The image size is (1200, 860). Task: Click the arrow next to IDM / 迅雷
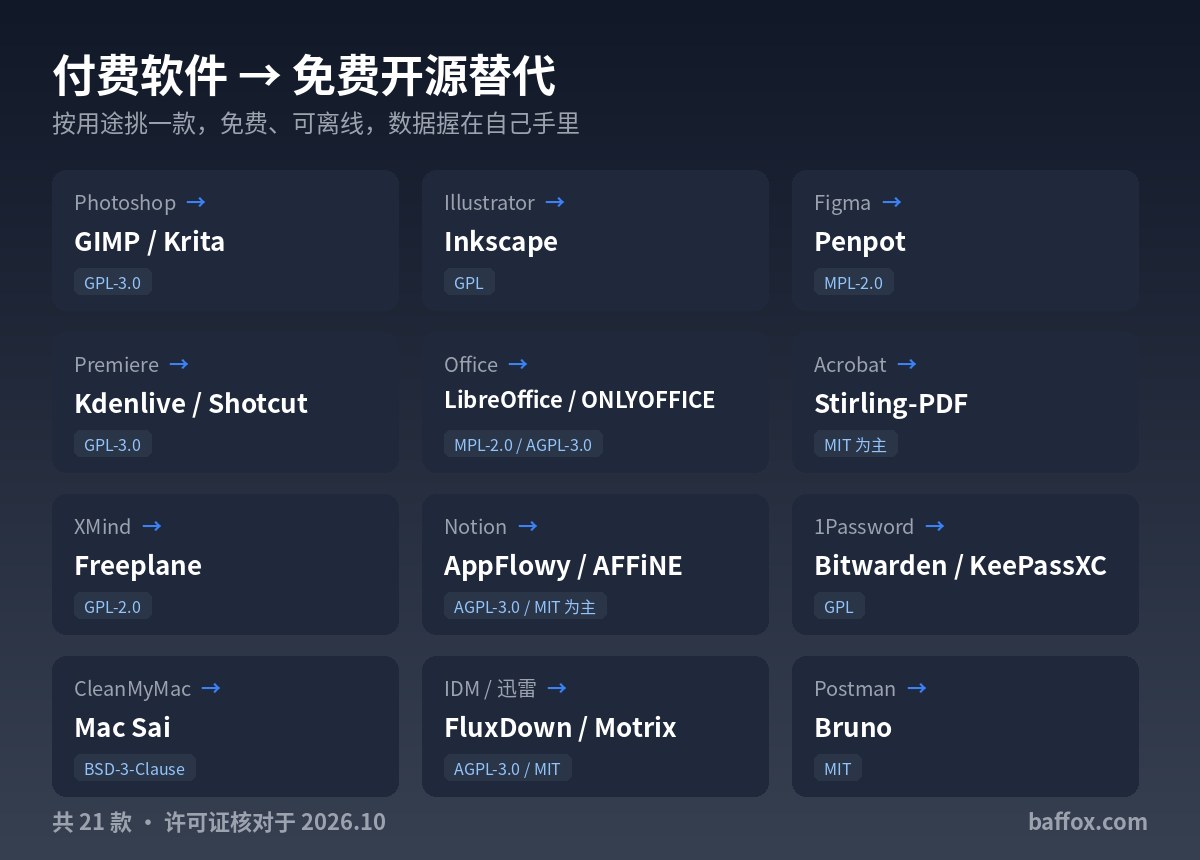(x=557, y=688)
